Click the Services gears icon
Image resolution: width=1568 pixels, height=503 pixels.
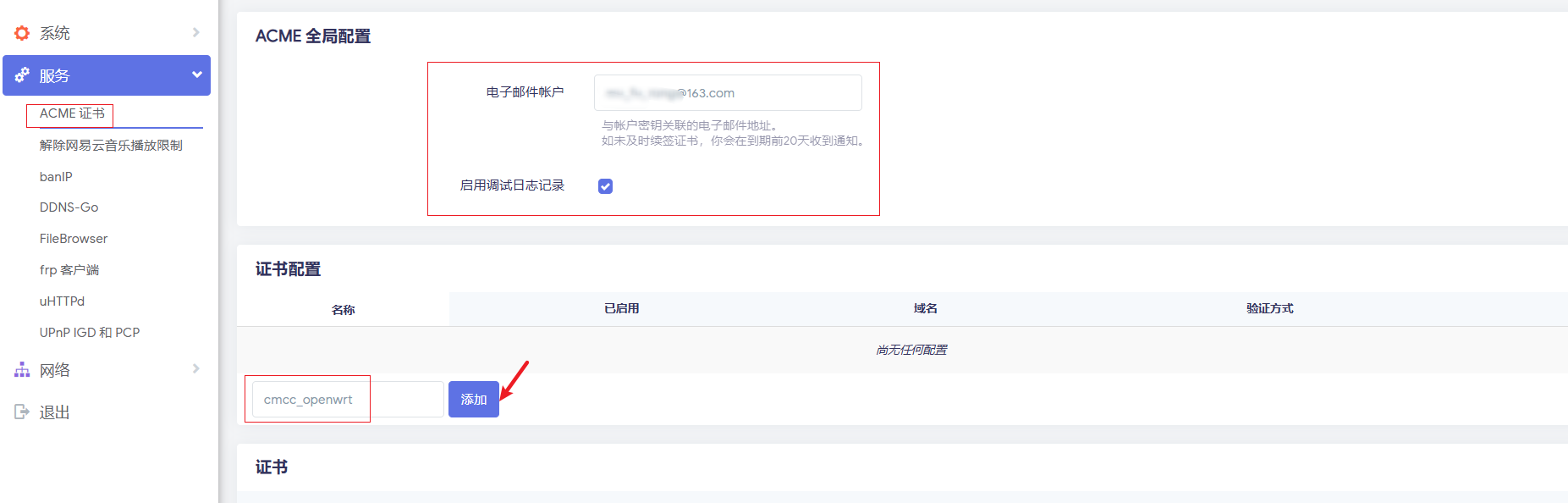(22, 75)
